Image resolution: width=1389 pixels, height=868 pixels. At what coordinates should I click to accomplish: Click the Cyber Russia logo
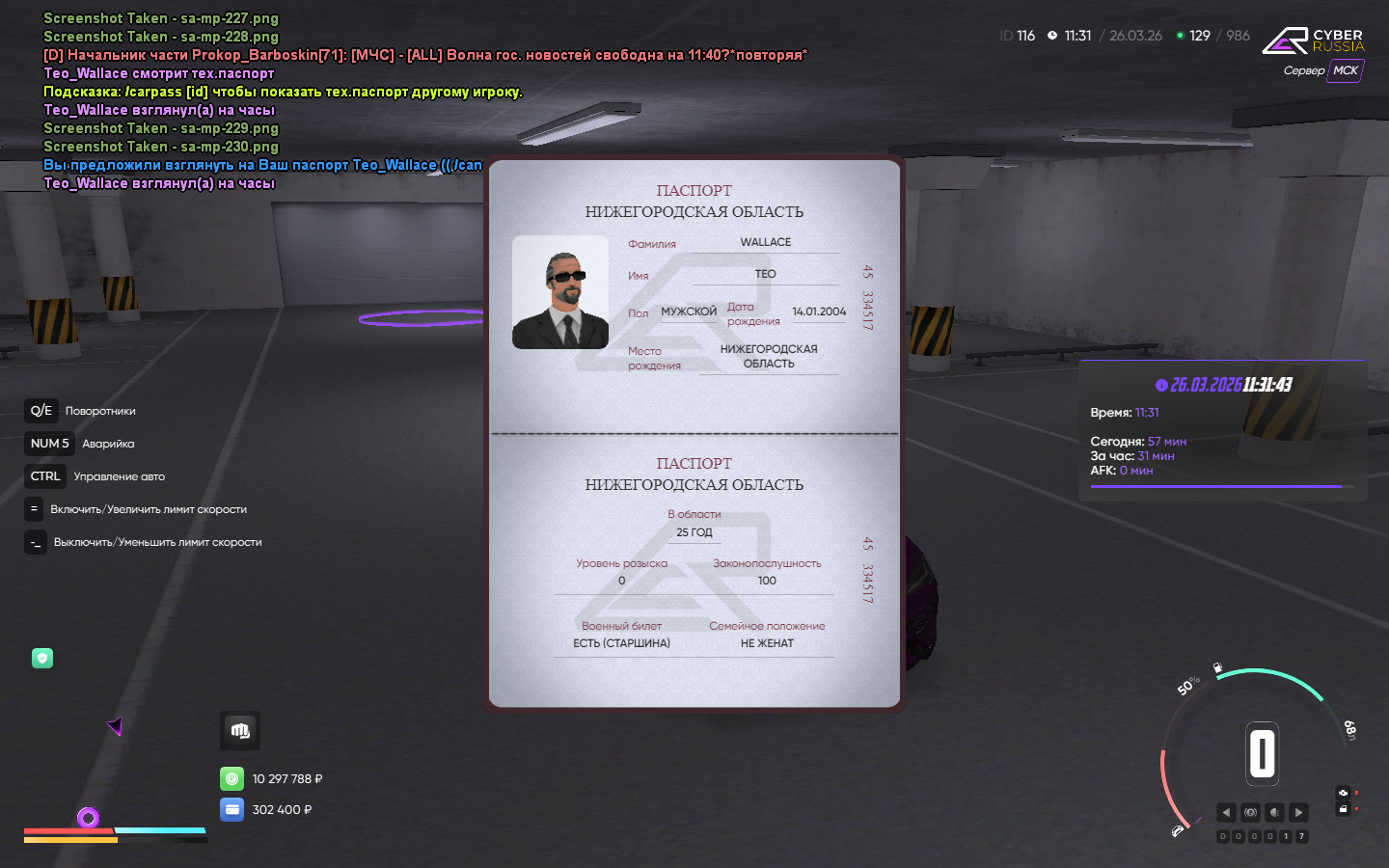pos(1313,41)
